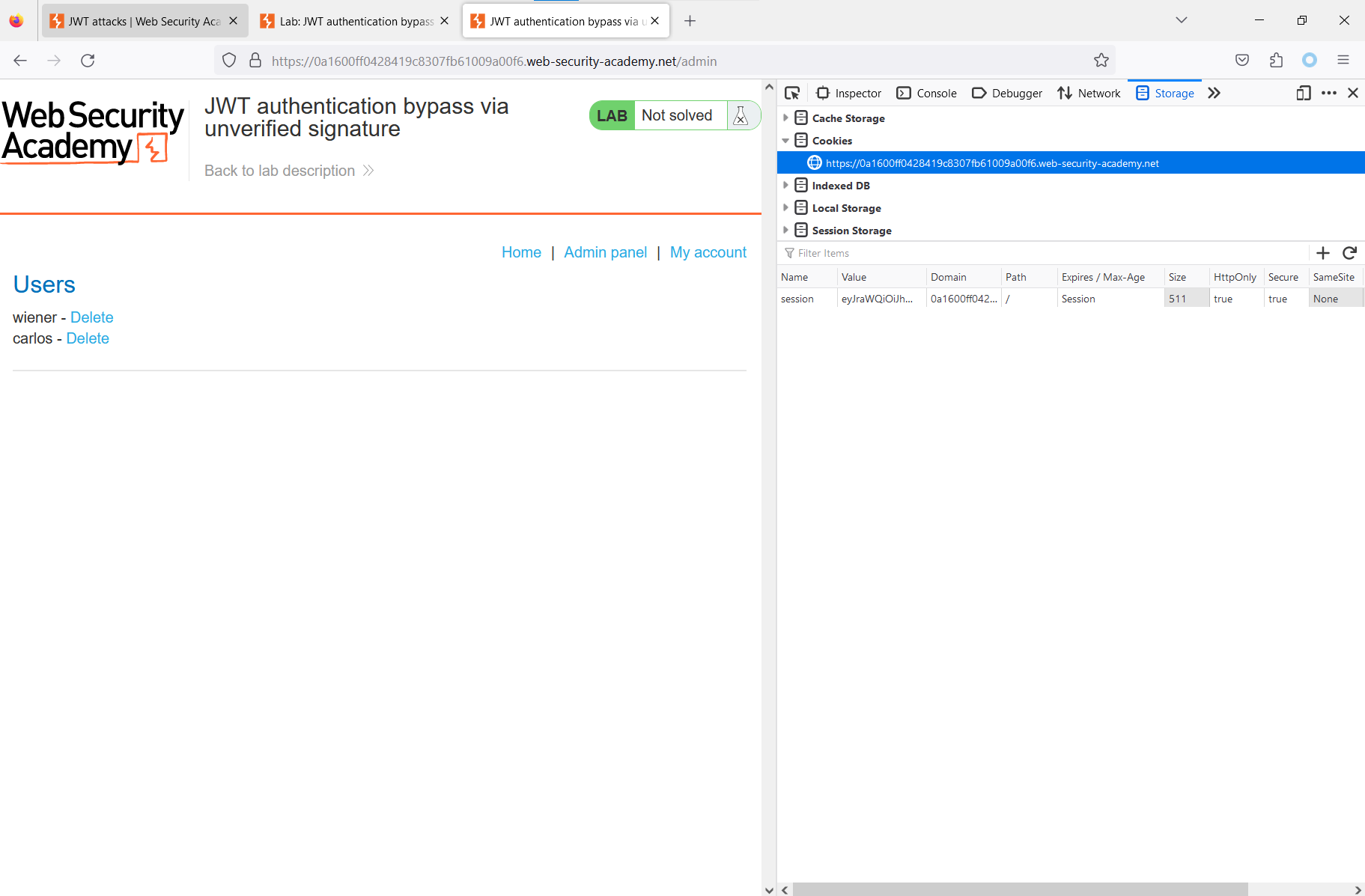This screenshot has width=1365, height=896.
Task: Click the eyJraWQiOiJh cookie value cell
Action: pos(882,299)
